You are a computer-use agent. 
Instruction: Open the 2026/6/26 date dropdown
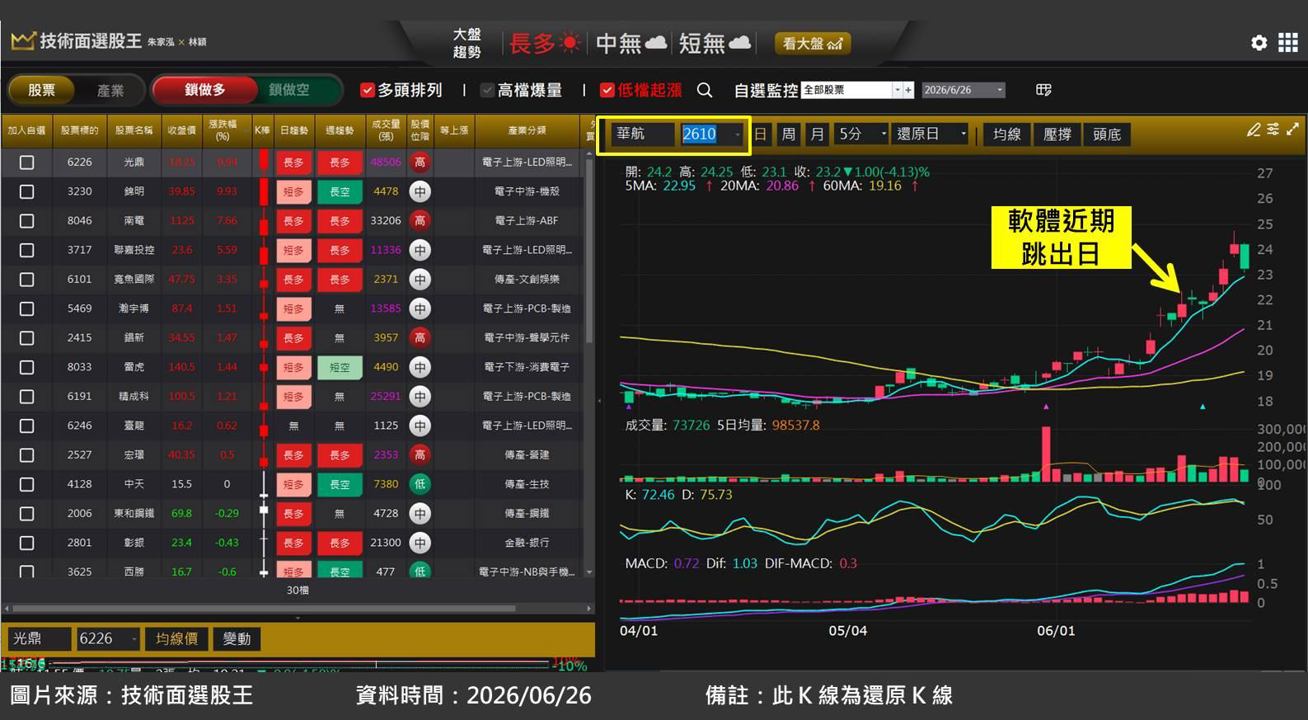click(999, 90)
